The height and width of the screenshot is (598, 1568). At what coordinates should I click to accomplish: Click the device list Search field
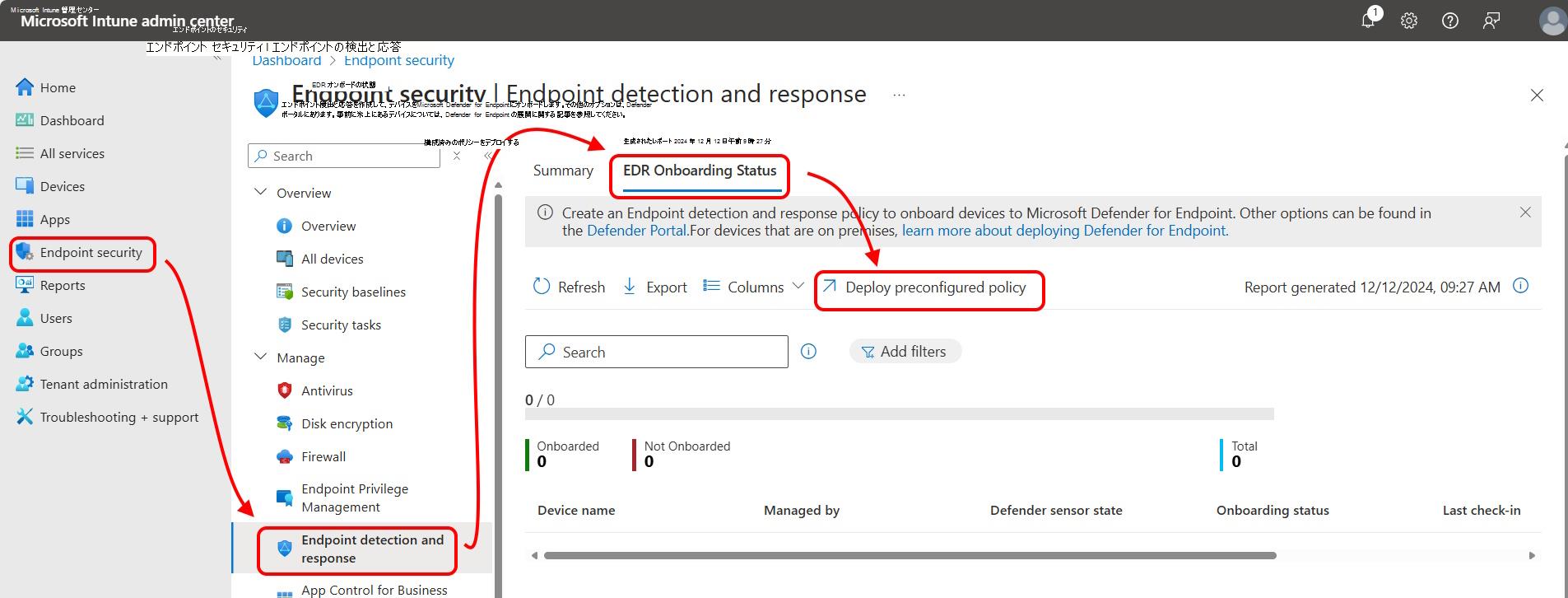657,352
